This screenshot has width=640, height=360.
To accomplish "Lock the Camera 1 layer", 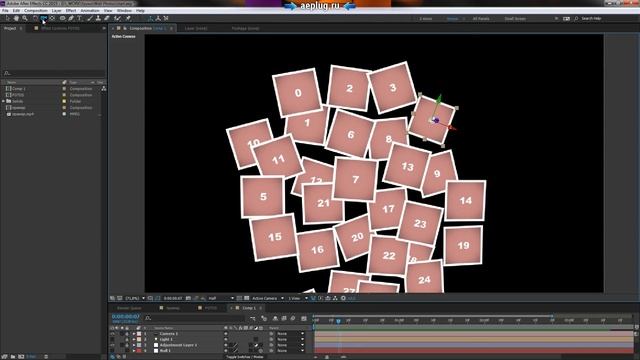I will point(127,334).
